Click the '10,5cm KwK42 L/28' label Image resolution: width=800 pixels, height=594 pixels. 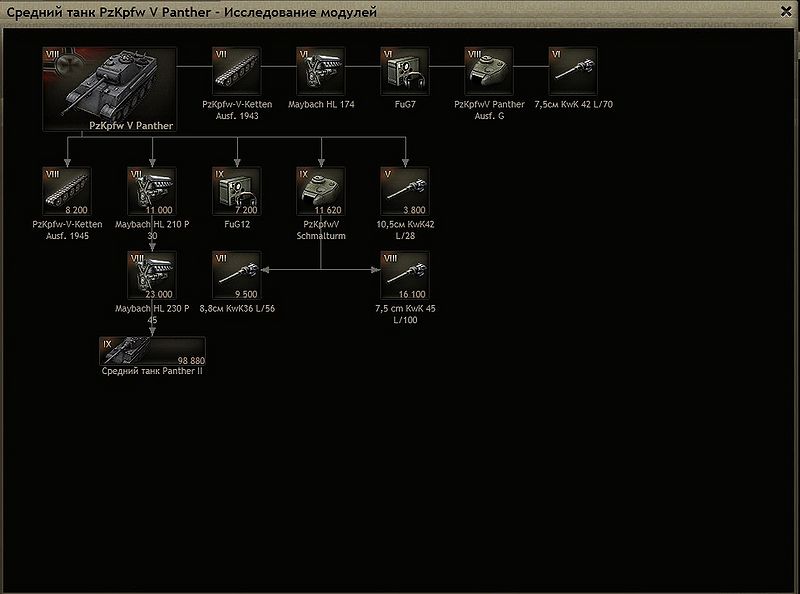405,230
